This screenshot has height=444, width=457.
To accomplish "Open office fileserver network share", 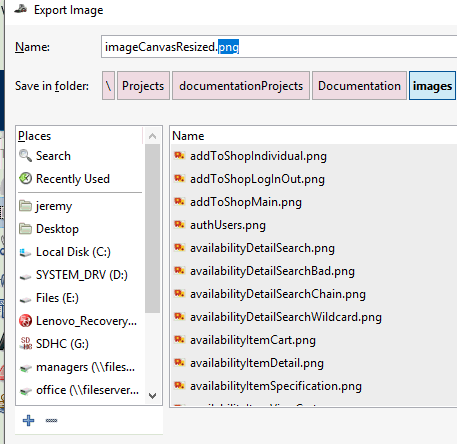I will [x=87, y=390].
